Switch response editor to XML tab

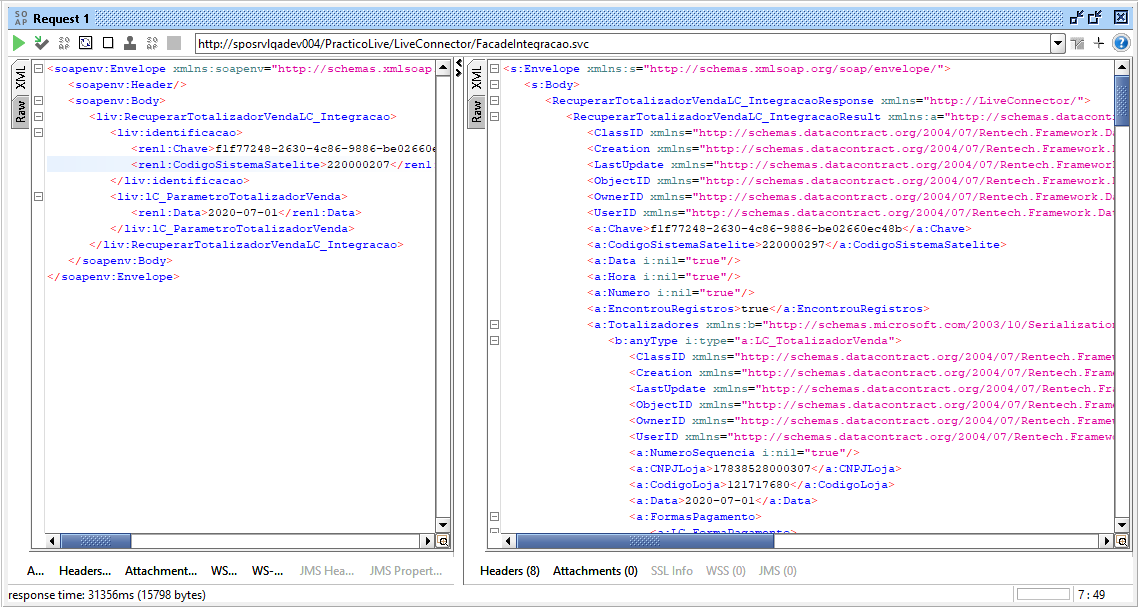coord(476,78)
